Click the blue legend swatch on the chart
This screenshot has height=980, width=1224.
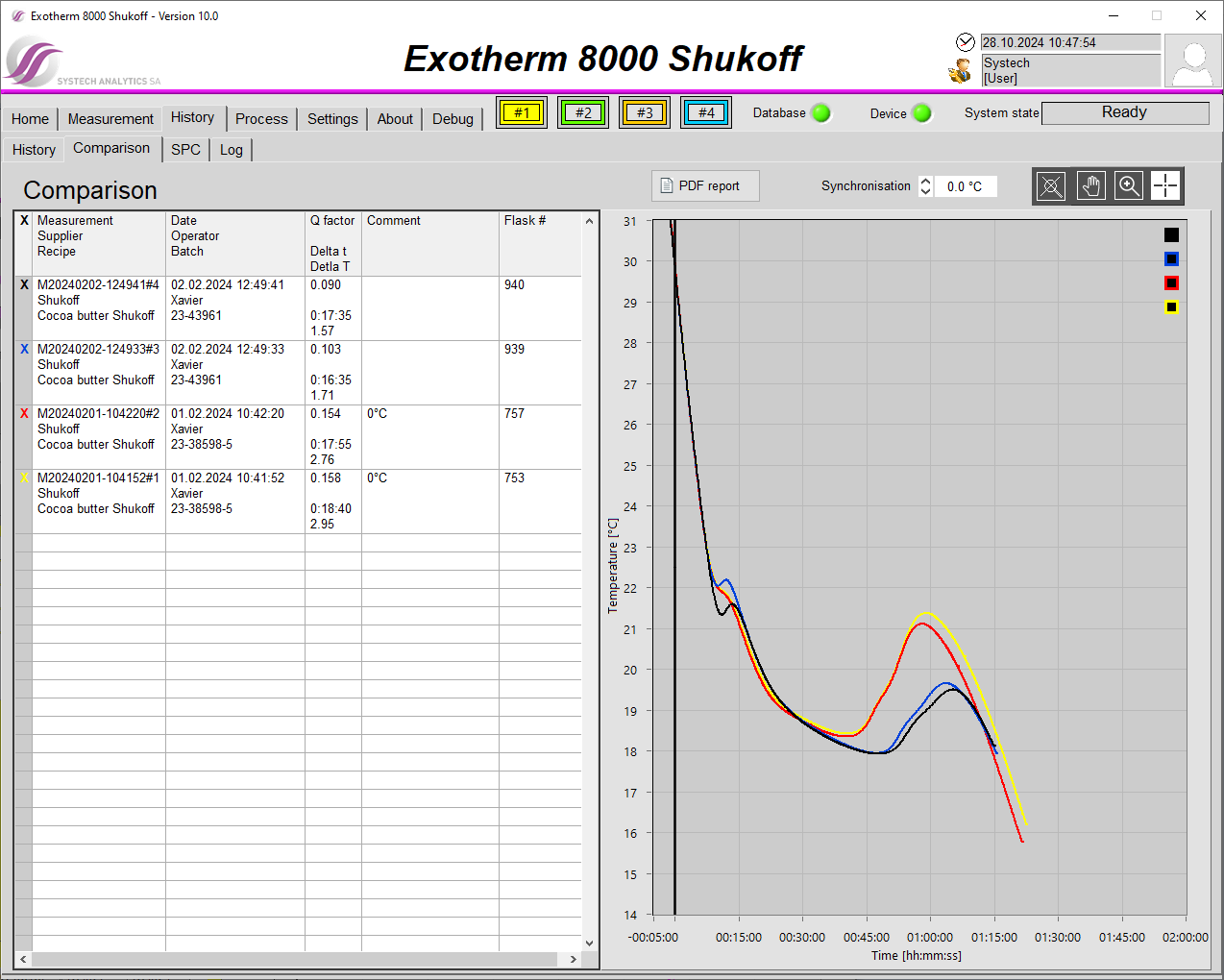point(1171,259)
